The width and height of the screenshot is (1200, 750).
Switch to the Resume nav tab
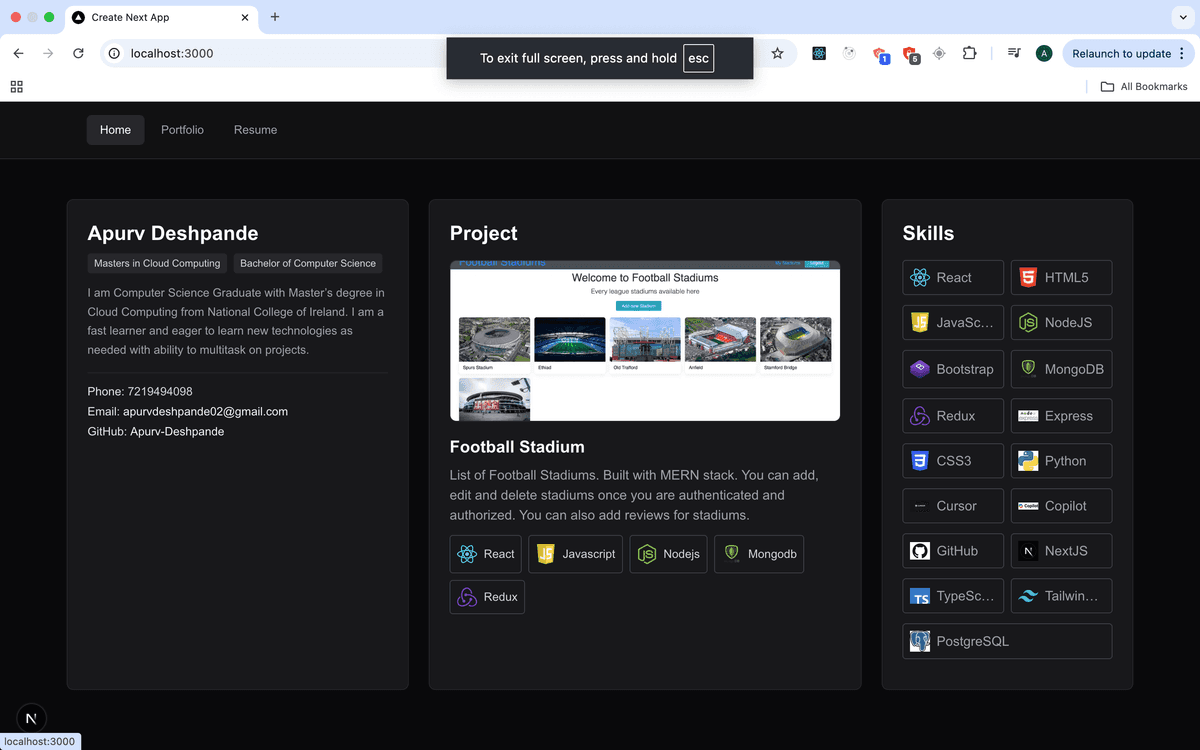click(x=256, y=130)
